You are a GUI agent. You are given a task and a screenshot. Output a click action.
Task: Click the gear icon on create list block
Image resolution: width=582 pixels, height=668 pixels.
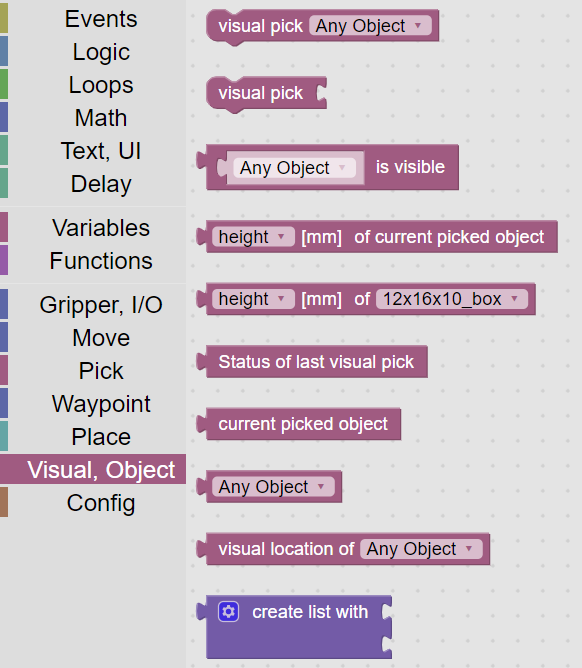coord(228,612)
